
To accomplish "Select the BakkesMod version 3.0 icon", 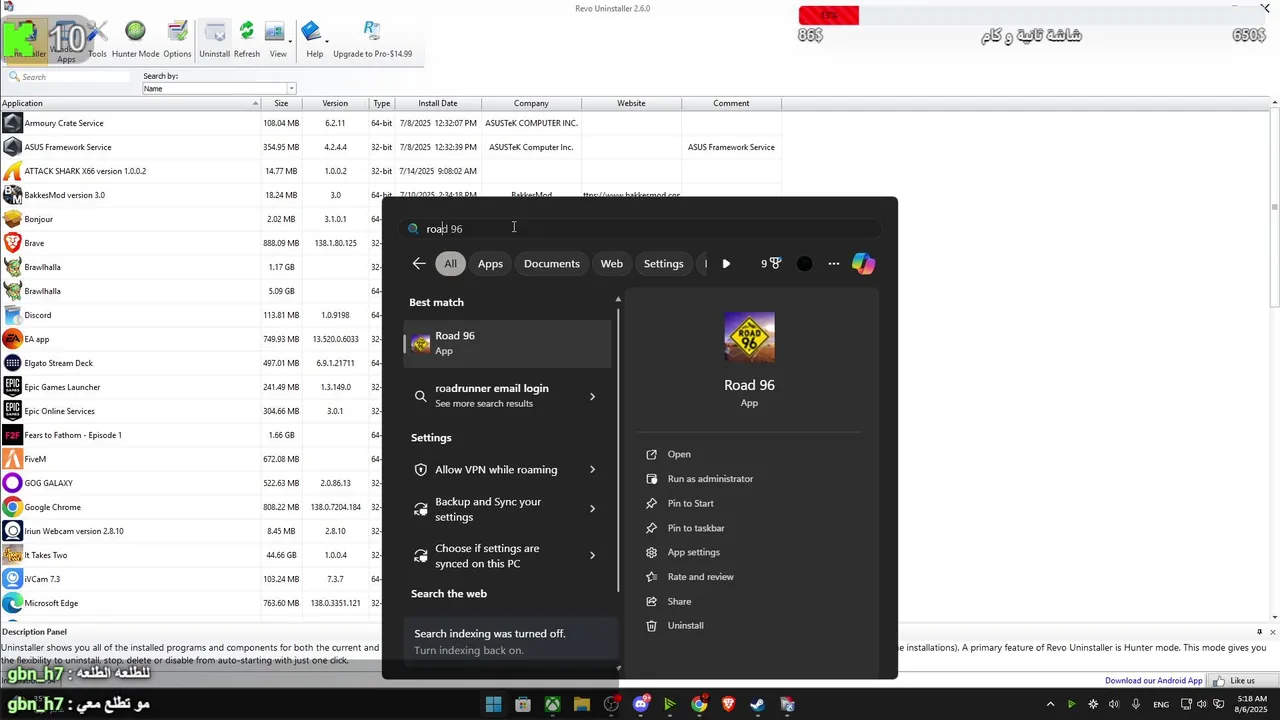I will tap(12, 195).
